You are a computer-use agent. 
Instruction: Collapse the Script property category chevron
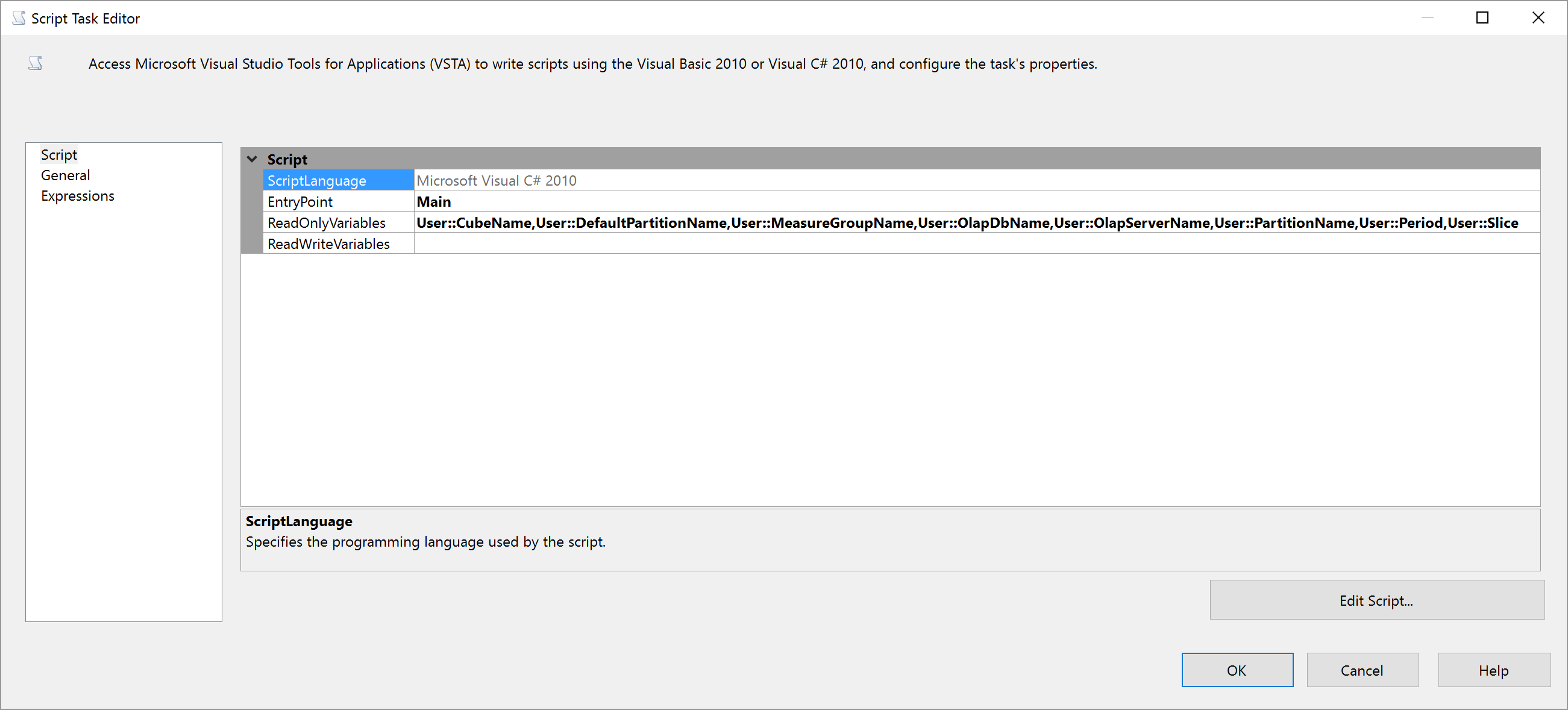click(x=252, y=160)
